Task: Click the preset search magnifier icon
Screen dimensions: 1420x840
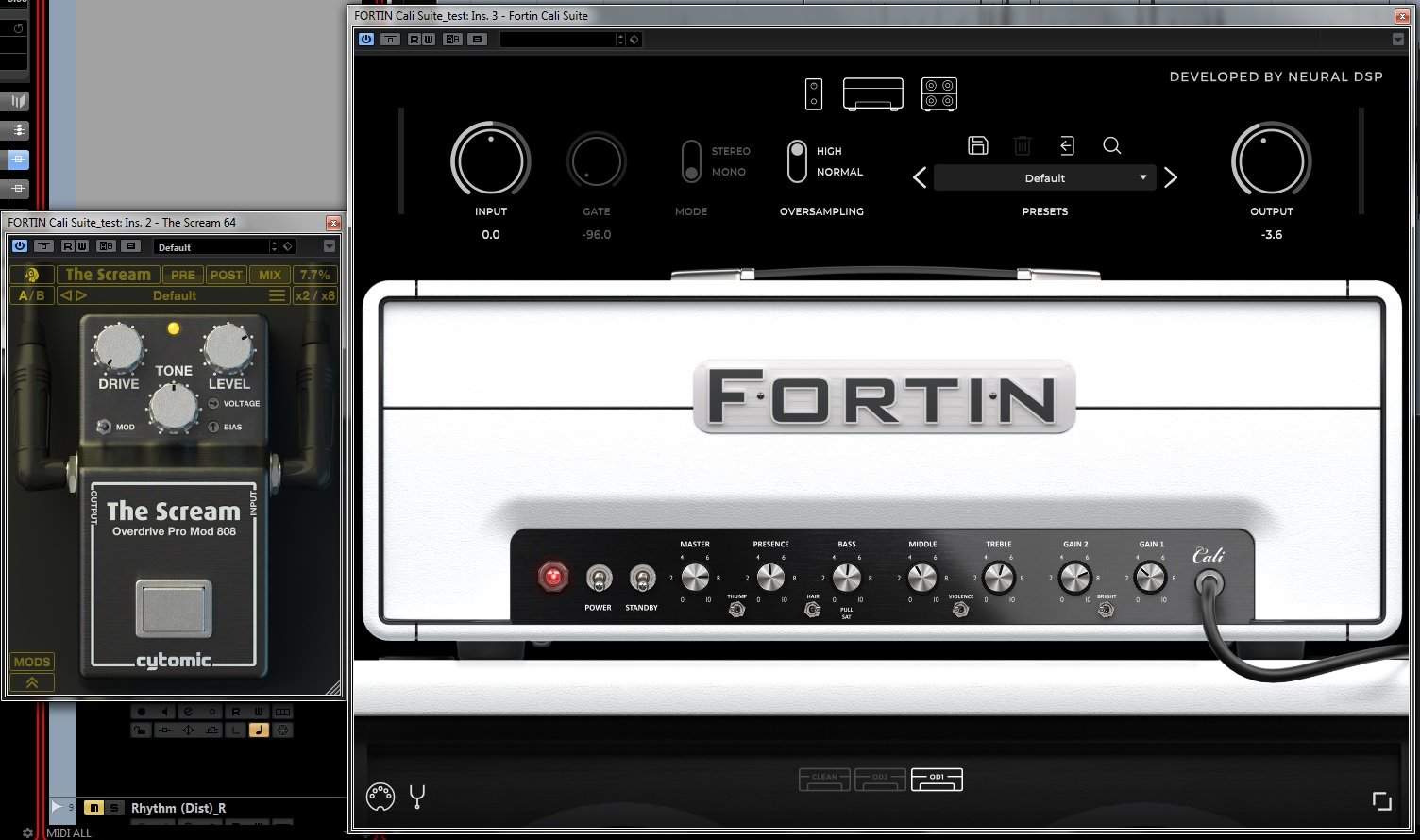Action: pyautogui.click(x=1111, y=145)
